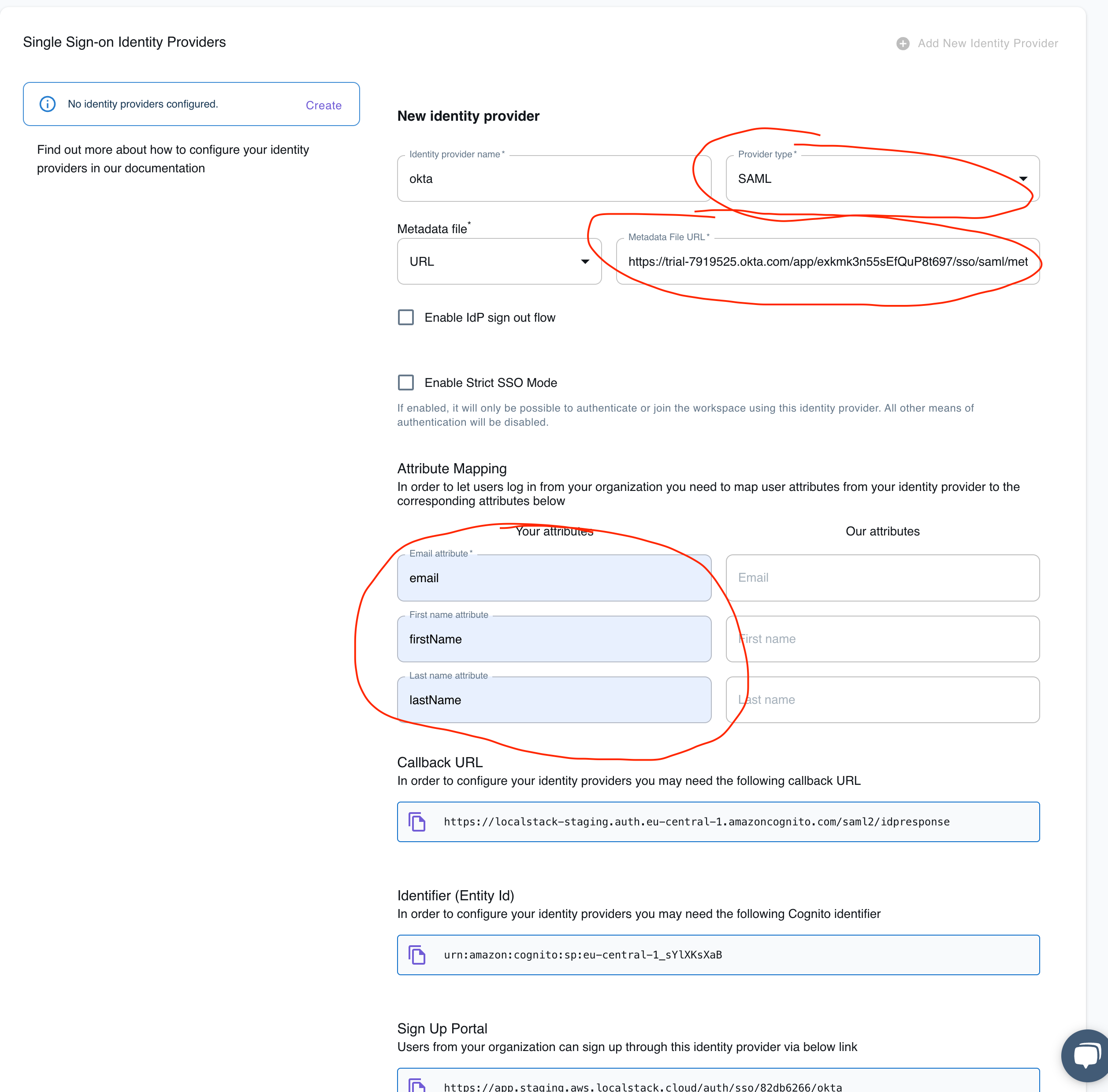The image size is (1108, 1092).
Task: Enable Strict SSO Mode
Action: [406, 382]
